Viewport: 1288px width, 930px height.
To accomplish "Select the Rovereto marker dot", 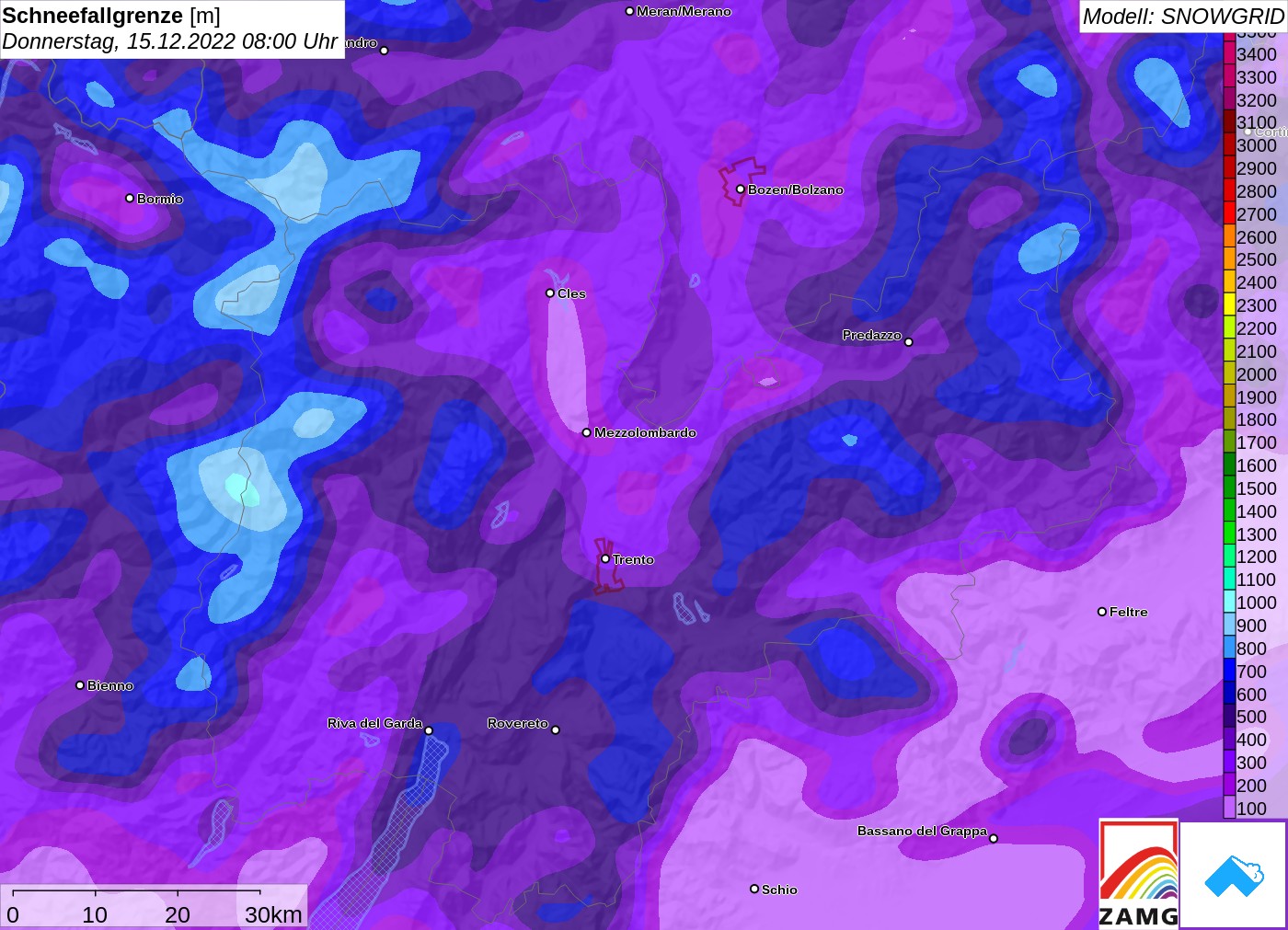I will (x=556, y=730).
